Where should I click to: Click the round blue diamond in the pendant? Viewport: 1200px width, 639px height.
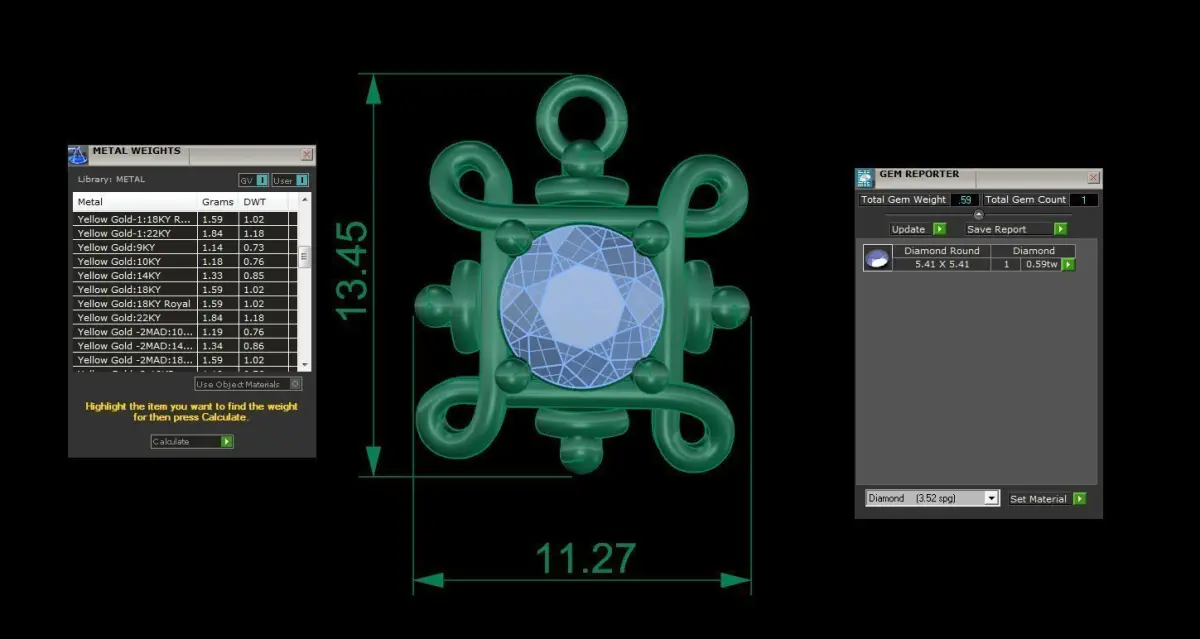click(x=582, y=306)
